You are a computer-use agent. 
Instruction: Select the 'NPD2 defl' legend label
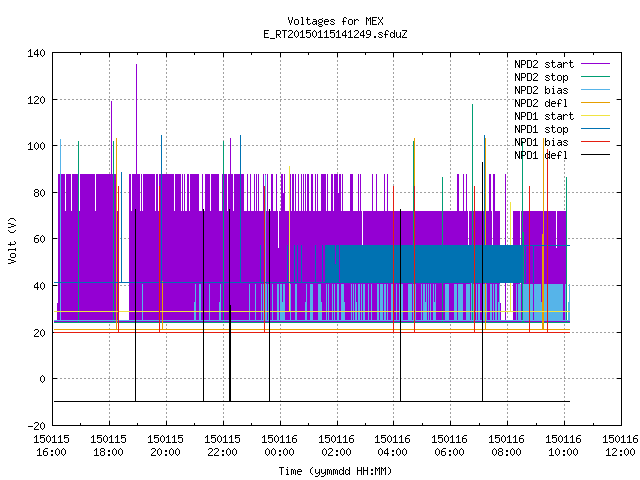pyautogui.click(x=541, y=103)
